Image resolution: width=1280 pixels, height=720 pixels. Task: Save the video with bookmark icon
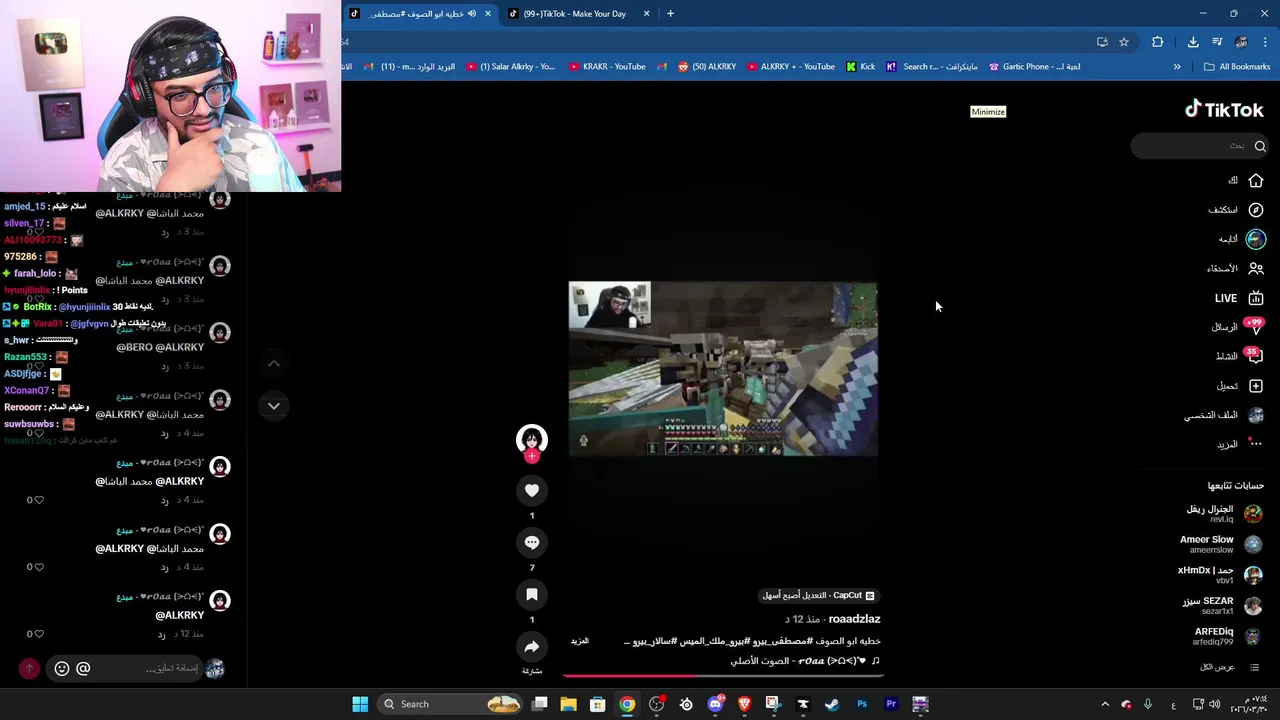[532, 594]
